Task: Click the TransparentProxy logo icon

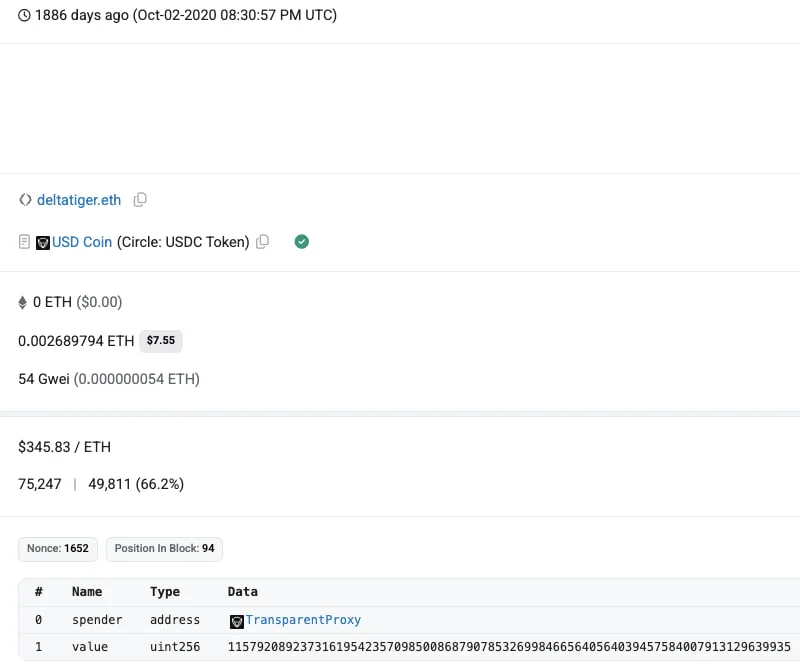Action: [237, 621]
